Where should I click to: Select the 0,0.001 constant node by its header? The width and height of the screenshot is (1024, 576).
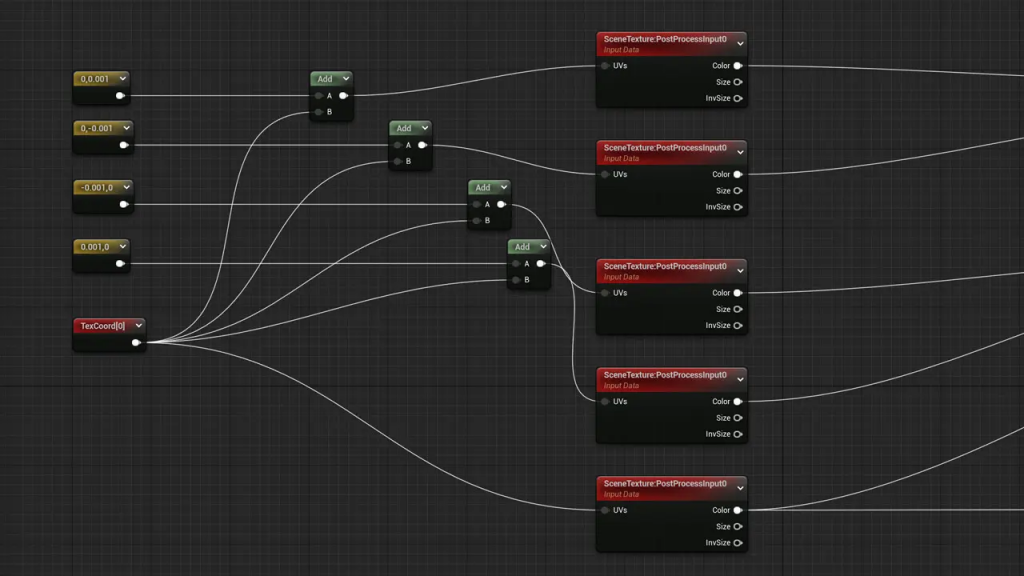coord(95,78)
